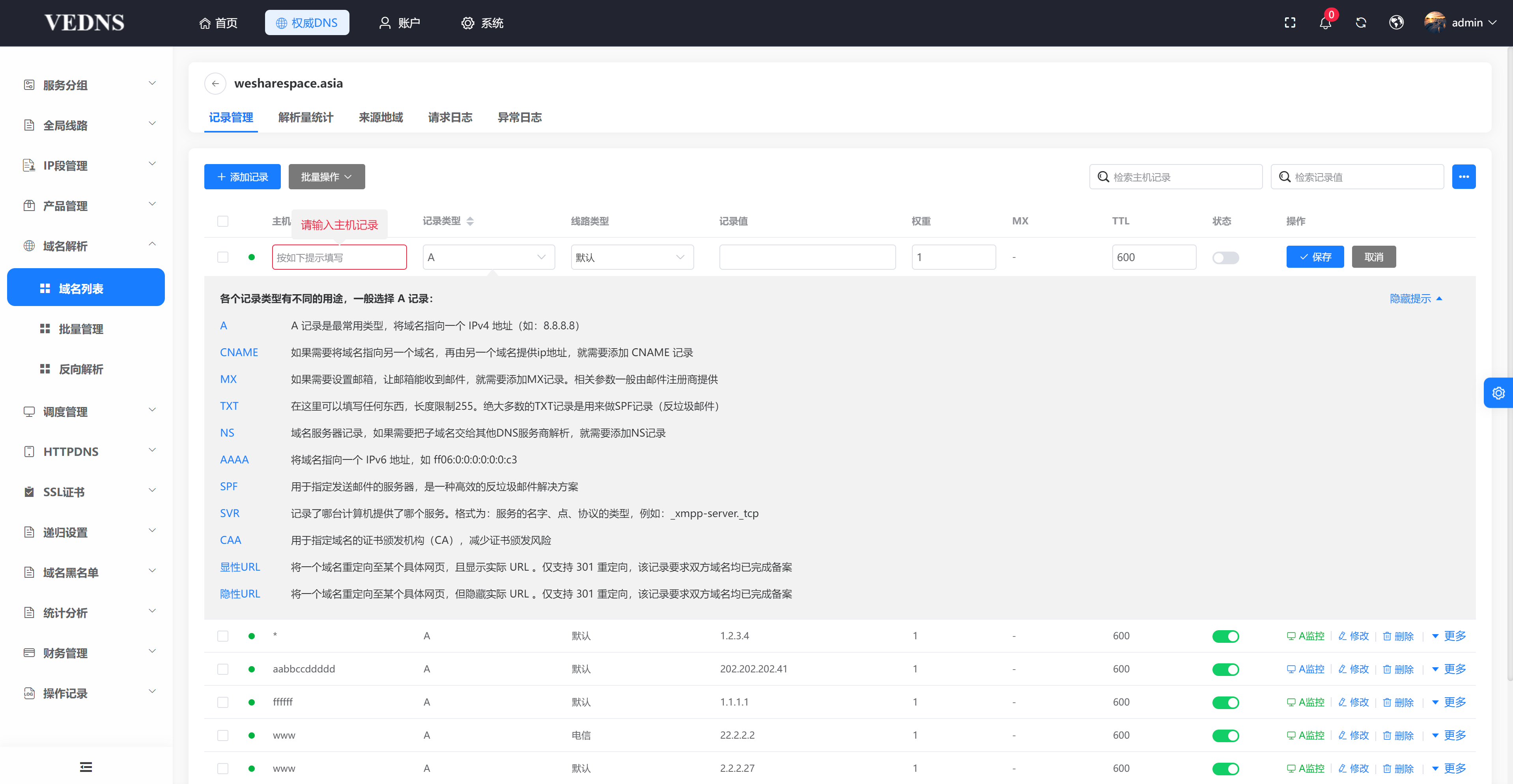1513x784 pixels.
Task: Disable the aabbccddddd record status switch
Action: pos(1225,670)
